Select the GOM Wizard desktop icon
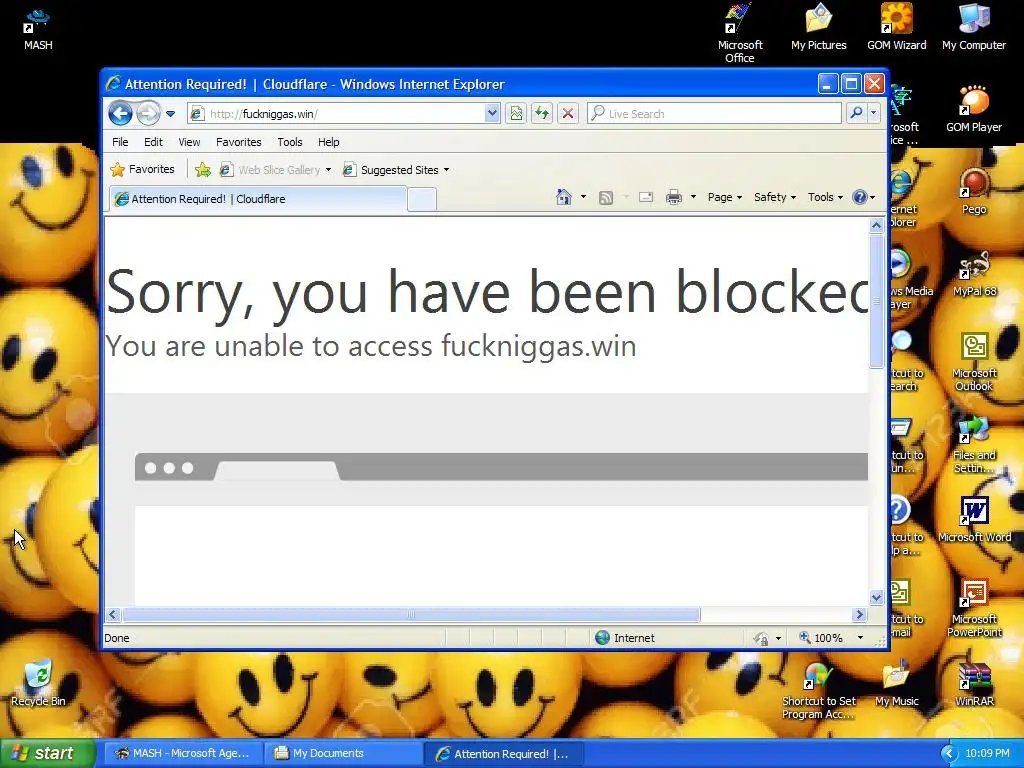The height and width of the screenshot is (768, 1024). pos(897,27)
